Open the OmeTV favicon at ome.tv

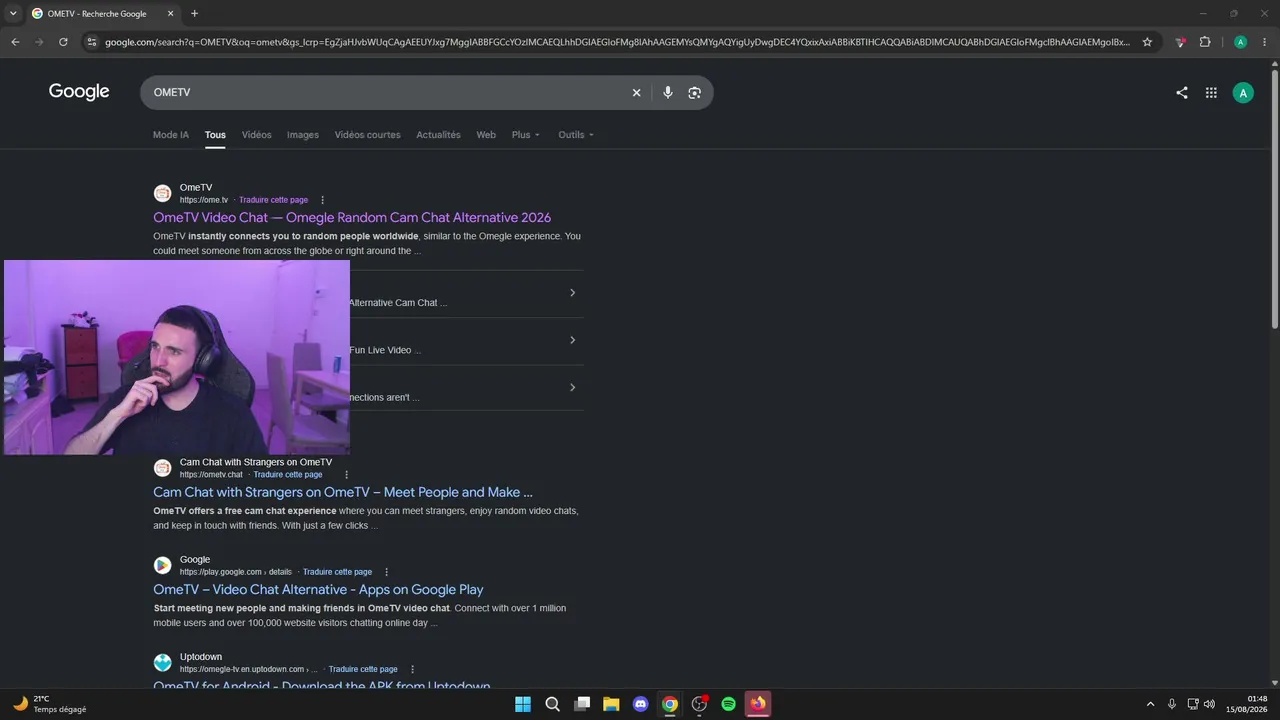coord(162,193)
